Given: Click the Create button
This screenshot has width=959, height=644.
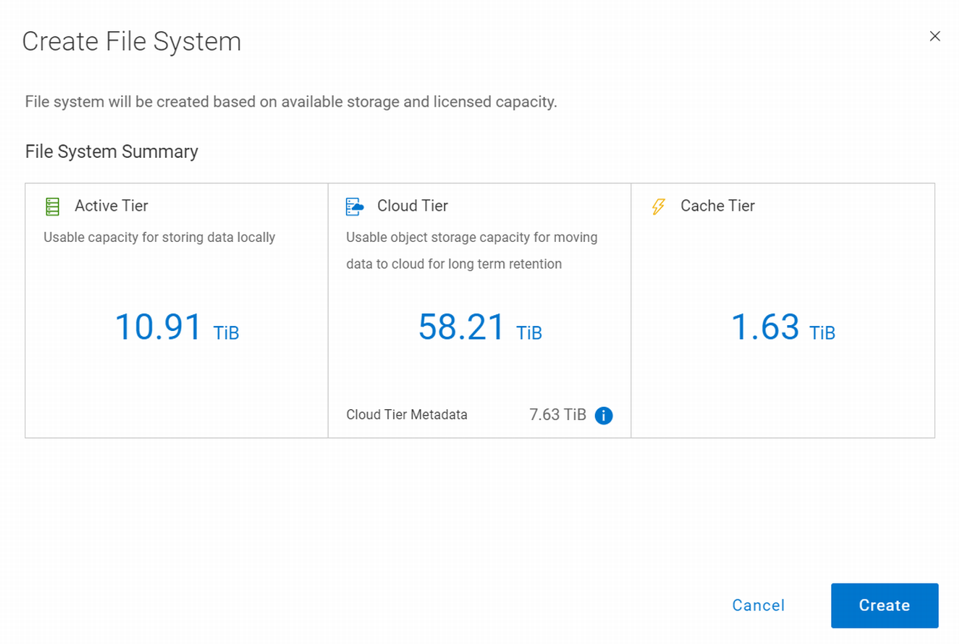Looking at the screenshot, I should pos(884,605).
